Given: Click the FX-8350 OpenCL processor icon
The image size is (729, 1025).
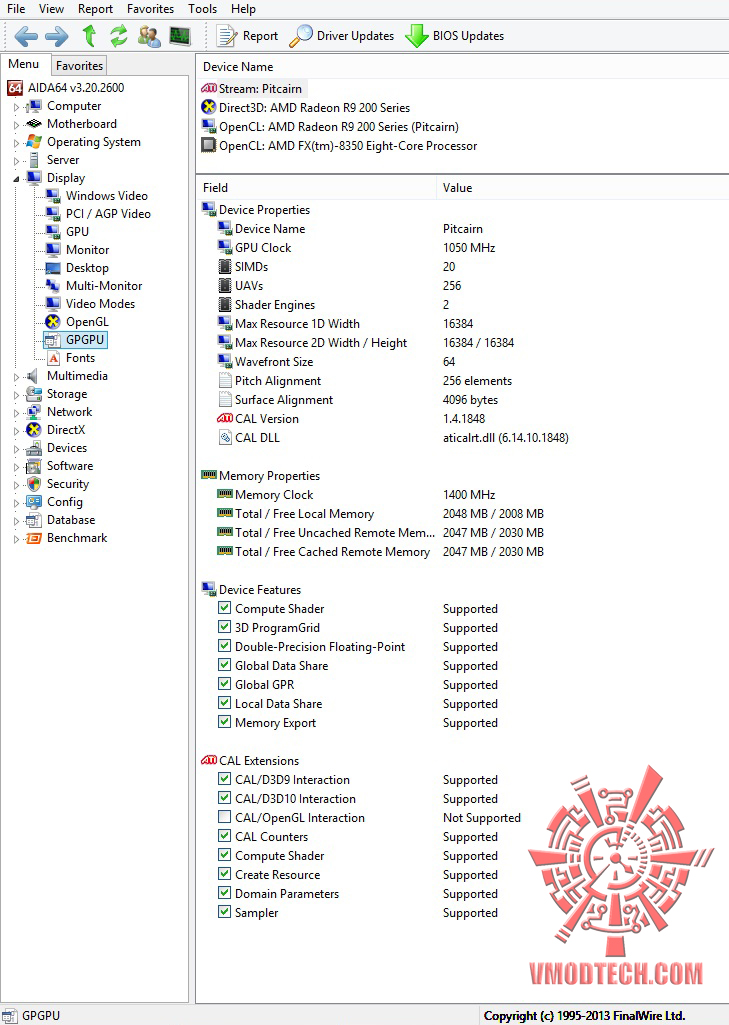Looking at the screenshot, I should click(209, 145).
